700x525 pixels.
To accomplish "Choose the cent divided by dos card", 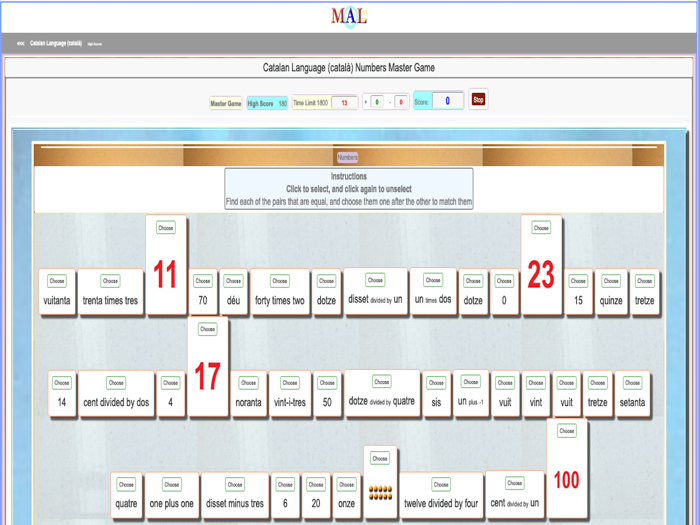I will click(116, 383).
